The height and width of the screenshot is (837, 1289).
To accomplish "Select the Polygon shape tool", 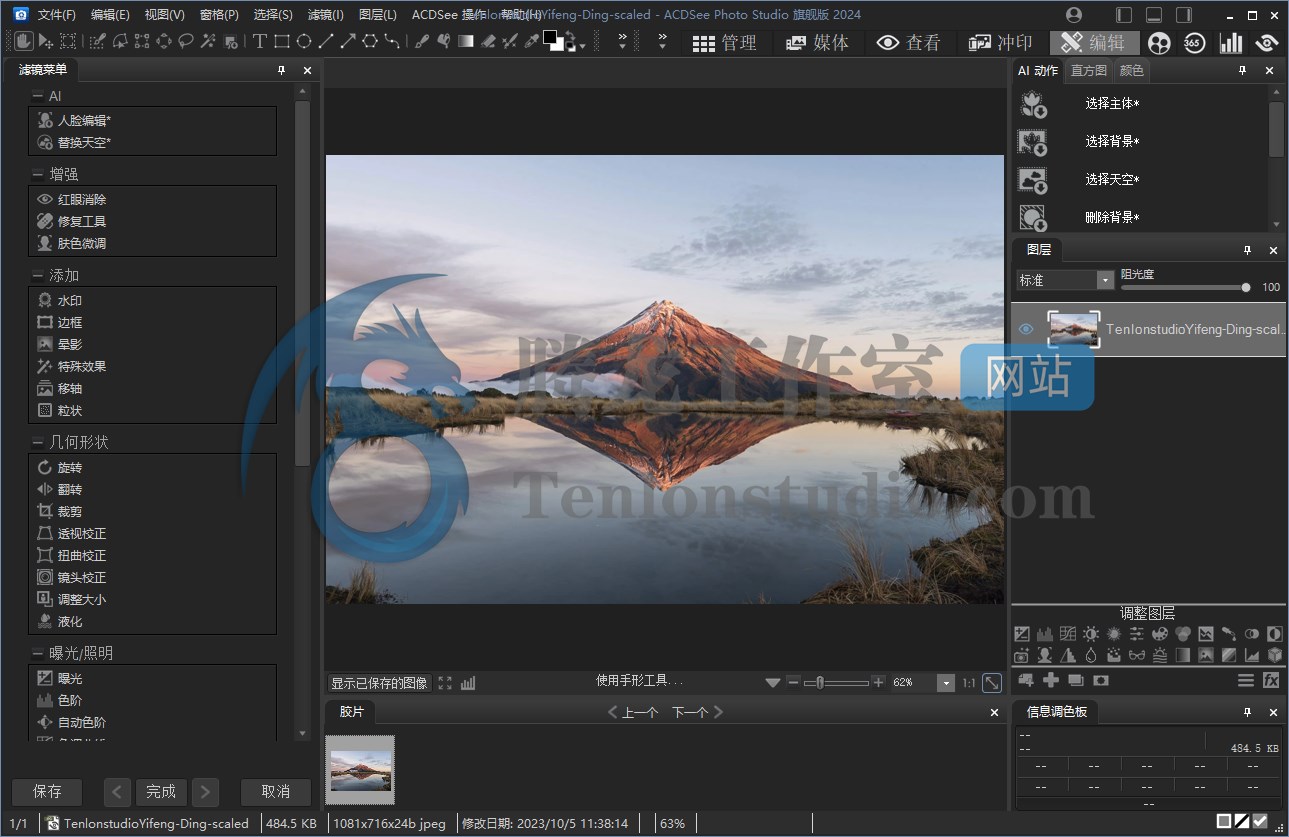I will point(370,41).
